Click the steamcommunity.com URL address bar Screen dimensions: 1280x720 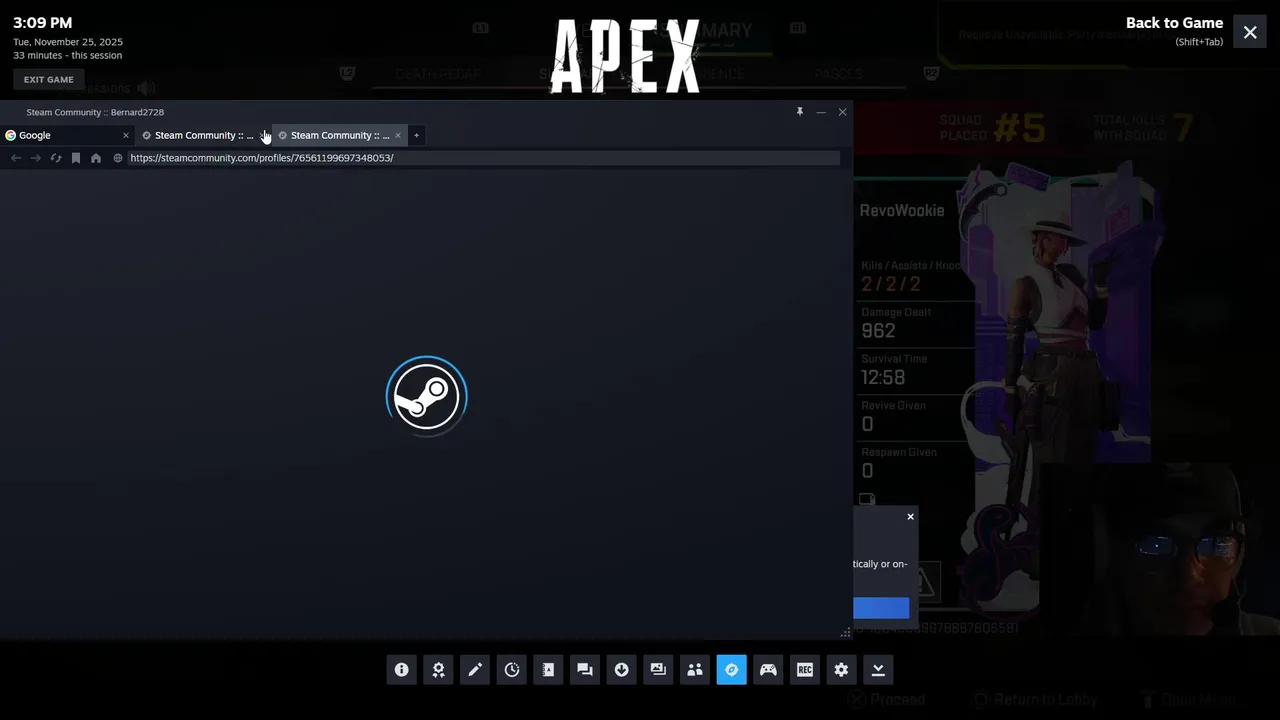tap(484, 158)
